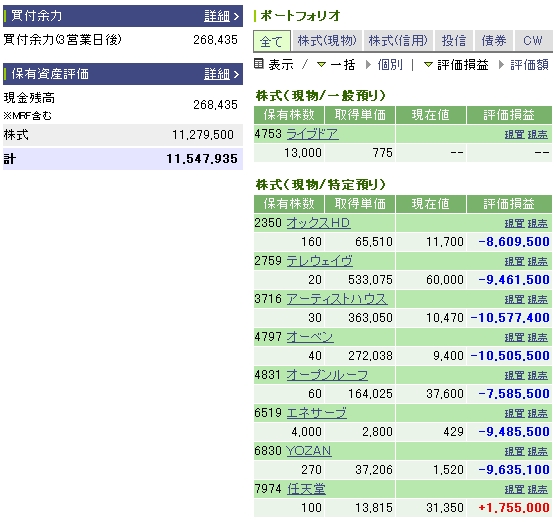Open the 債券 tab

493,41
